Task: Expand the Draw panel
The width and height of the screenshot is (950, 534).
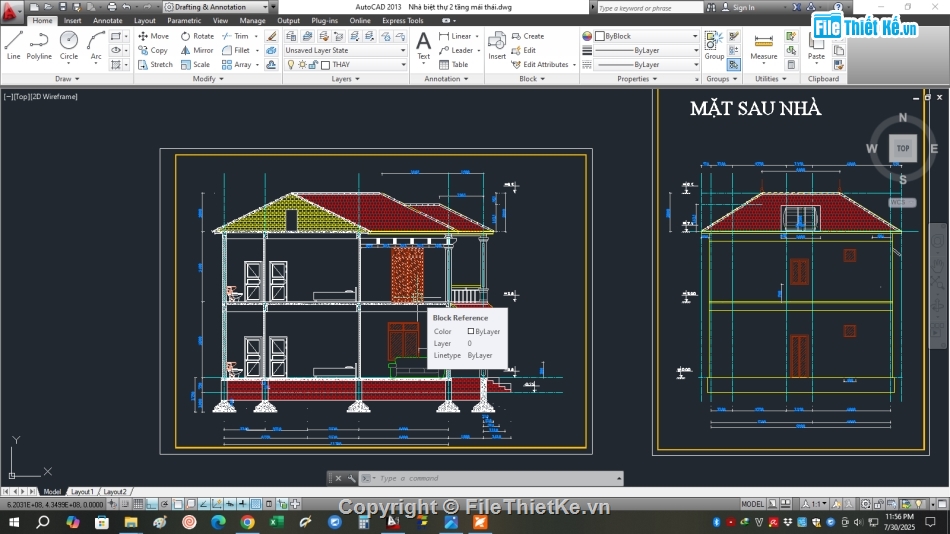Action: [x=67, y=79]
